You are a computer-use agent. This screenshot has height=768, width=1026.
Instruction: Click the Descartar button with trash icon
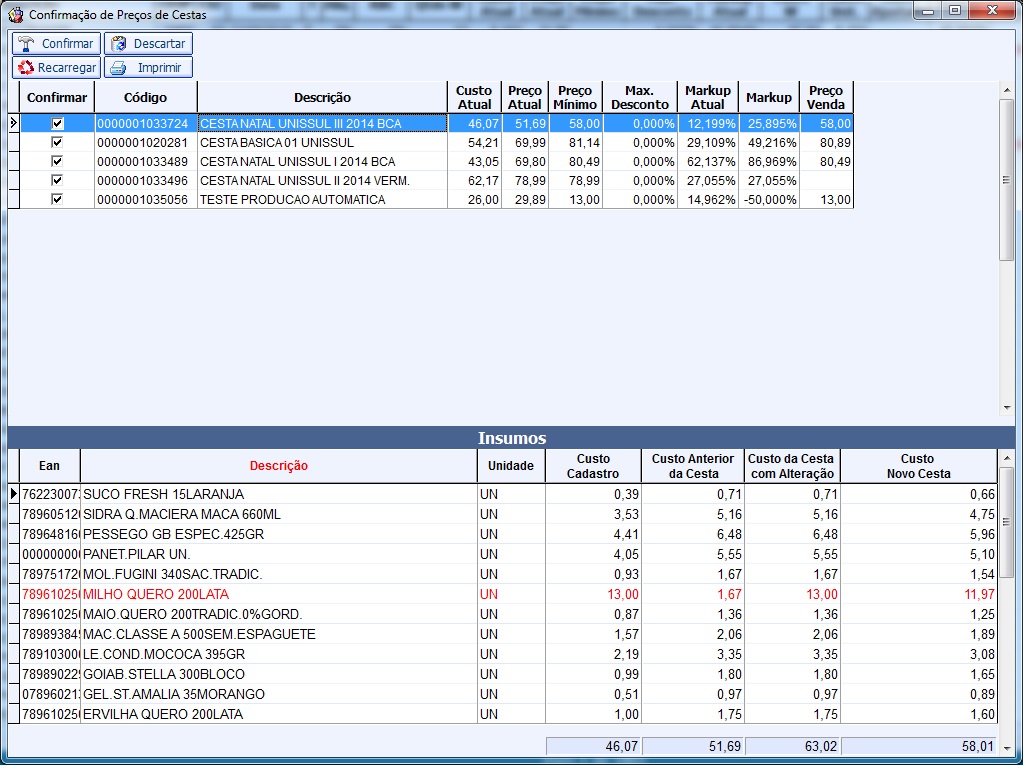pyautogui.click(x=148, y=44)
